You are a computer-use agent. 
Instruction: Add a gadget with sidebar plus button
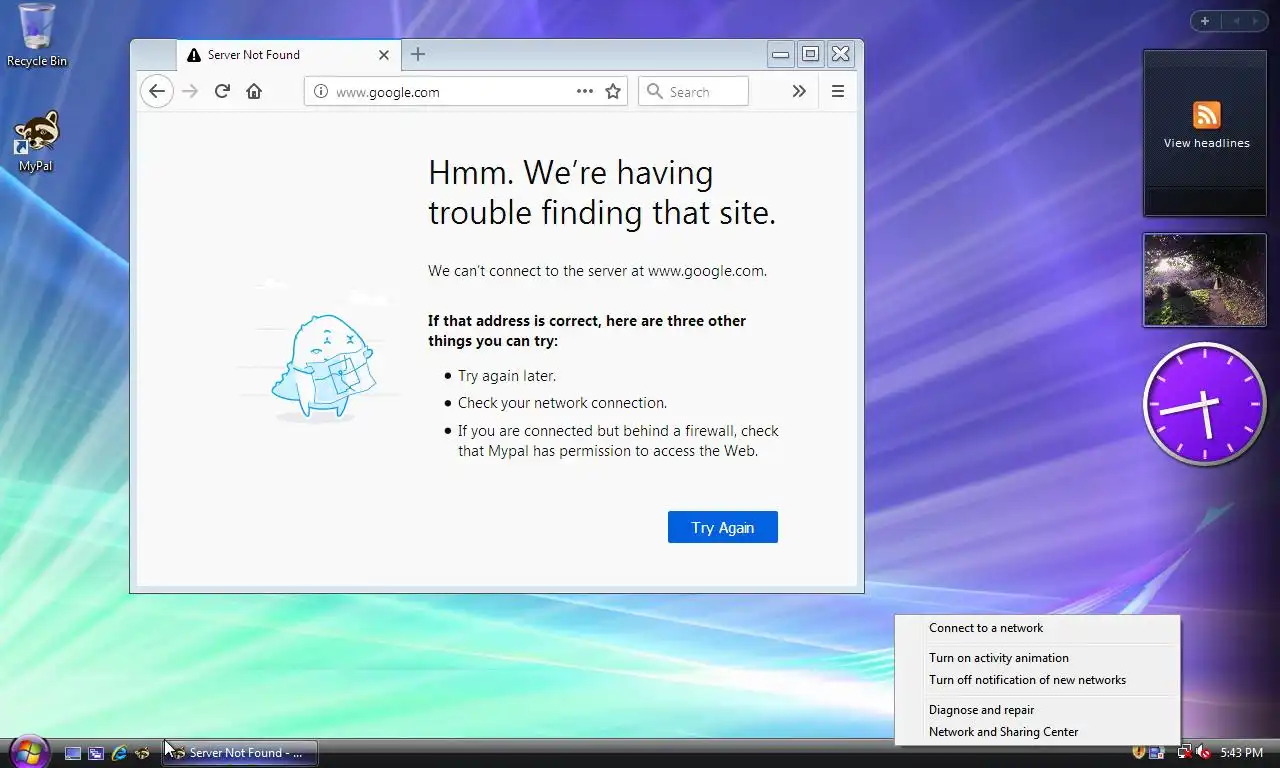[x=1205, y=21]
